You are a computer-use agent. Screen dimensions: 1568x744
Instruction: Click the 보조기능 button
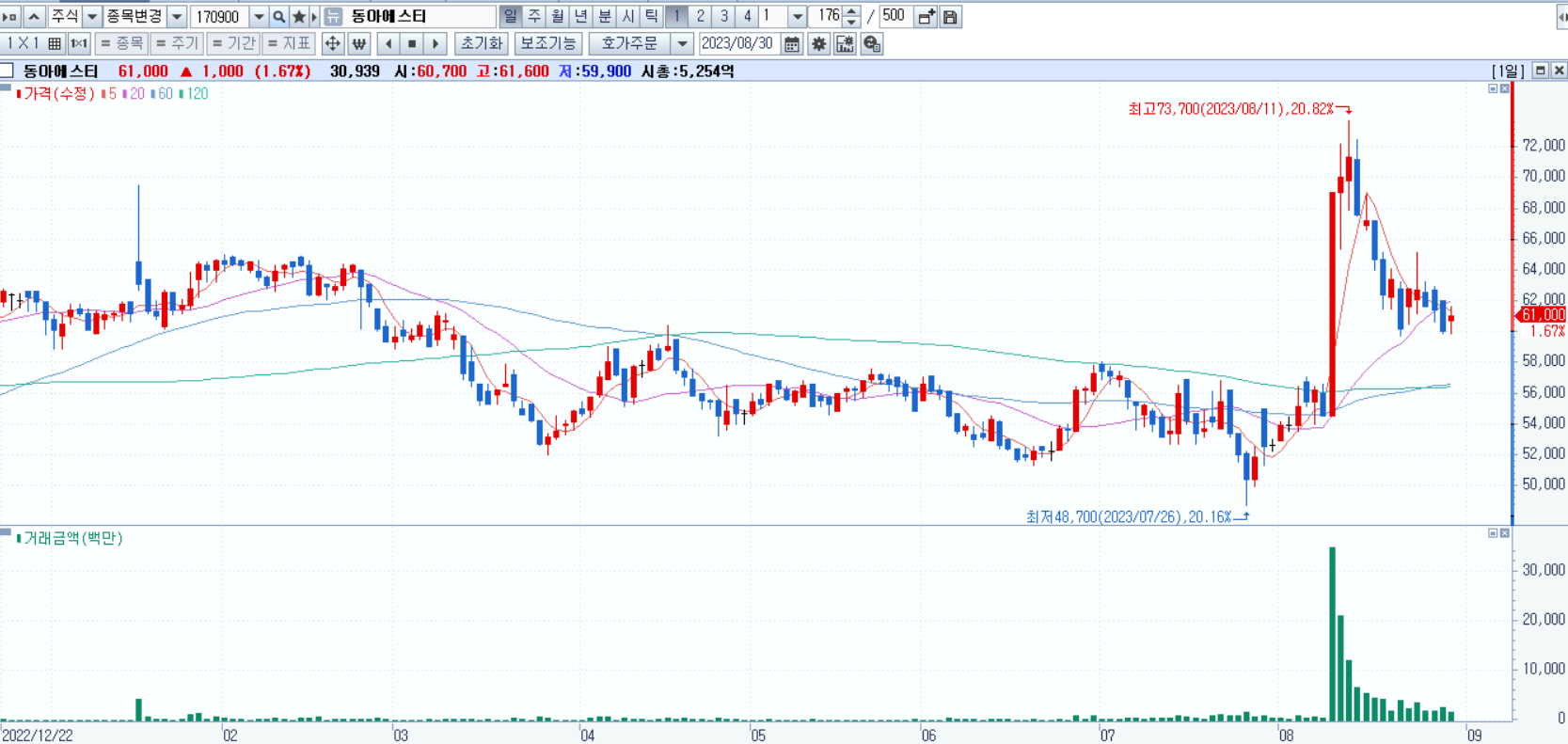coord(548,43)
